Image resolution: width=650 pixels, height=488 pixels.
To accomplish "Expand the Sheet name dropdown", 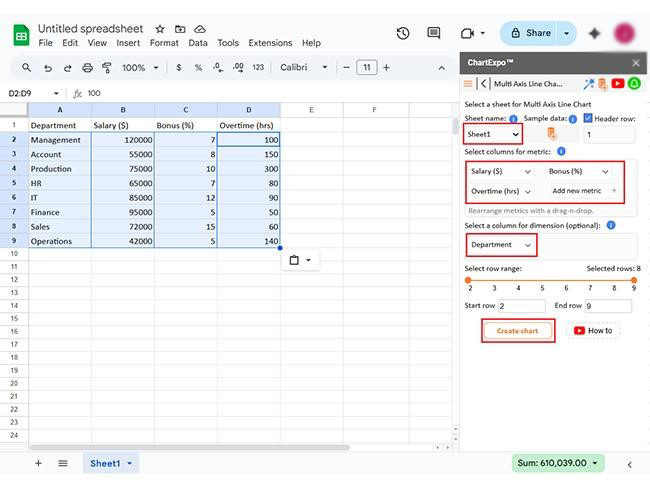I will pos(493,134).
